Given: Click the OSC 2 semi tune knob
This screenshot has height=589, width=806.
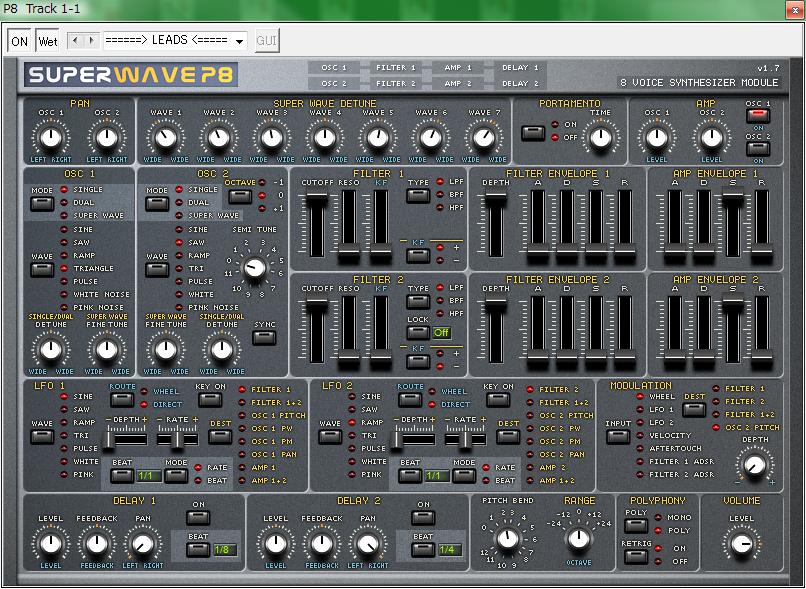Looking at the screenshot, I should (255, 267).
